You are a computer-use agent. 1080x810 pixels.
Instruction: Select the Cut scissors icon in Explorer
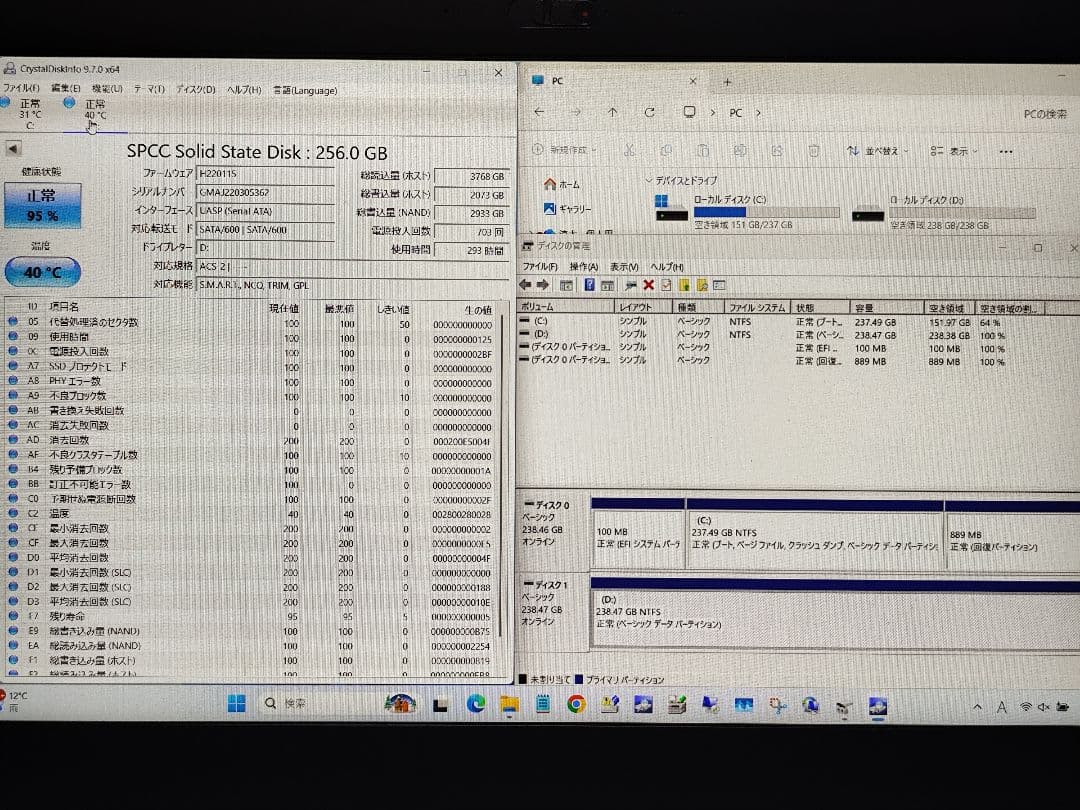coord(629,149)
